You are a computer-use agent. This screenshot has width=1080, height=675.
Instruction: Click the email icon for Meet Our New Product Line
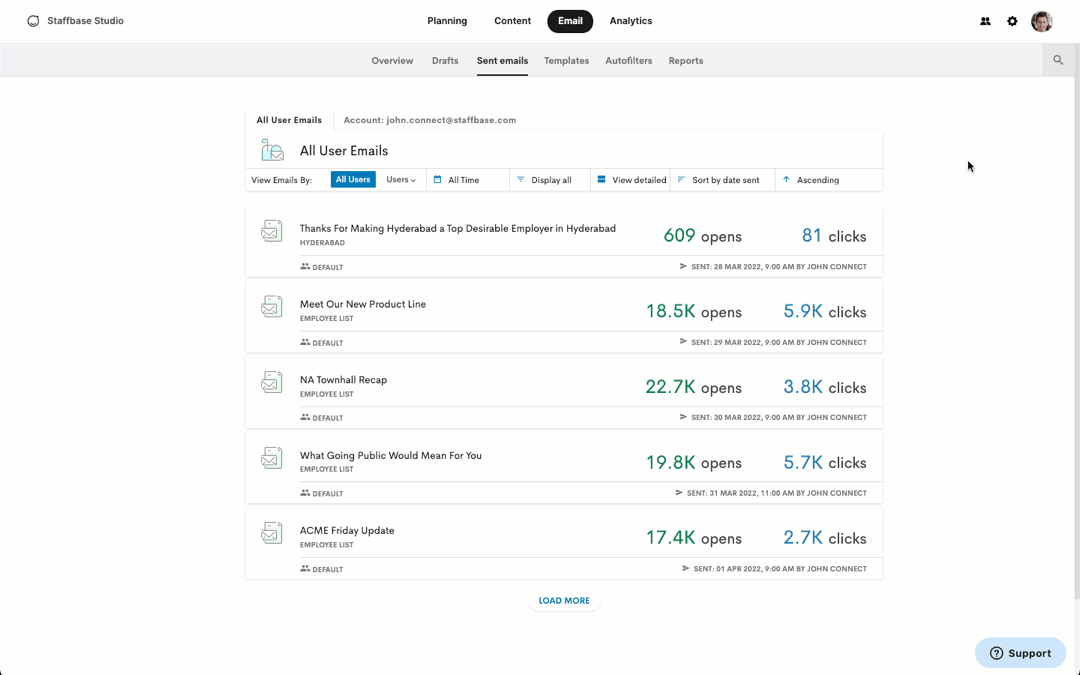272,307
